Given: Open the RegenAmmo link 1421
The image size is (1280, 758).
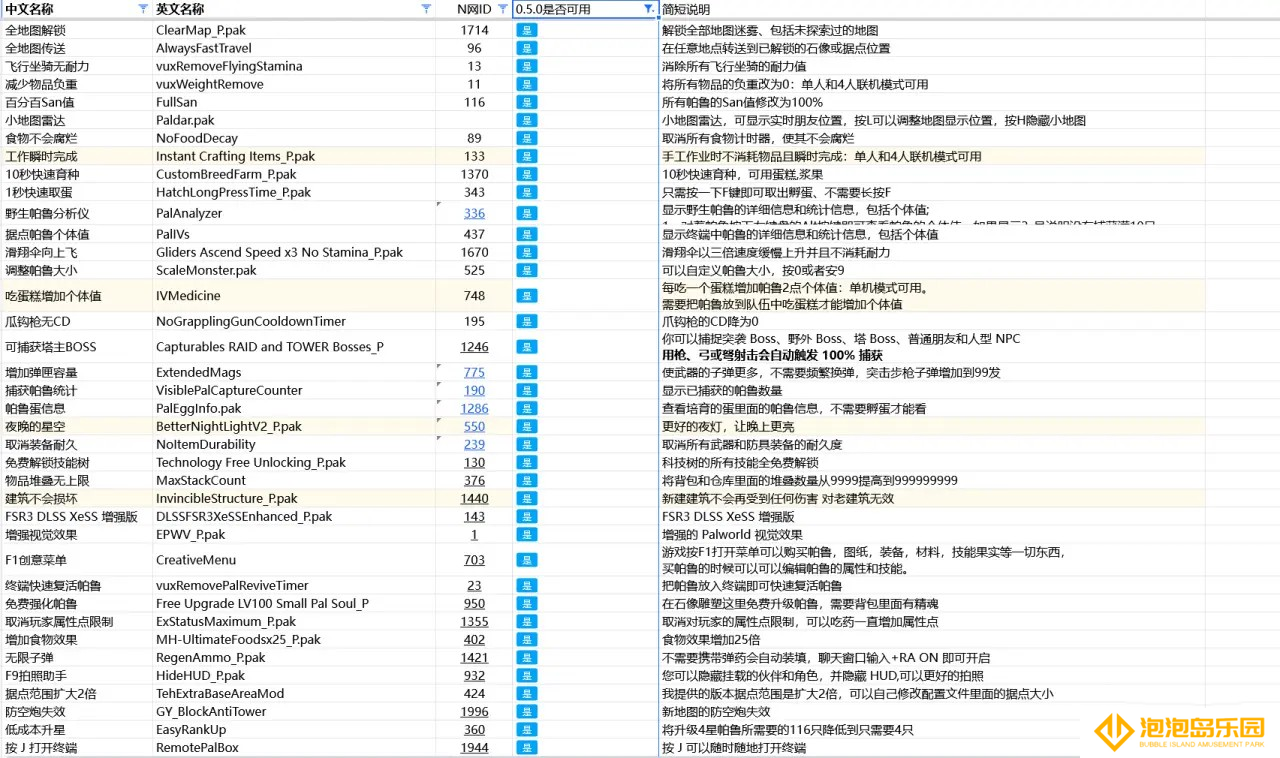Looking at the screenshot, I should [x=474, y=657].
